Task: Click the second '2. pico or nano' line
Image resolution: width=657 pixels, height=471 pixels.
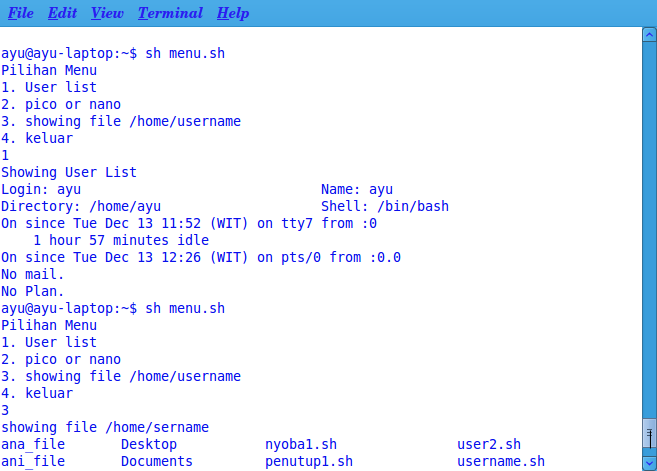Action: click(x=61, y=360)
